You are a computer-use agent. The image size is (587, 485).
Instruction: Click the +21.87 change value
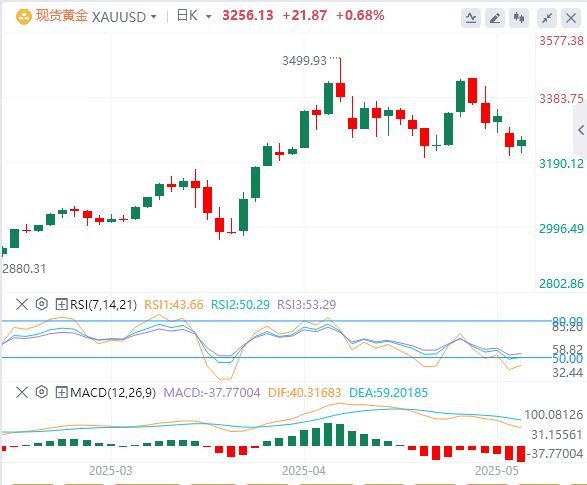(x=304, y=16)
